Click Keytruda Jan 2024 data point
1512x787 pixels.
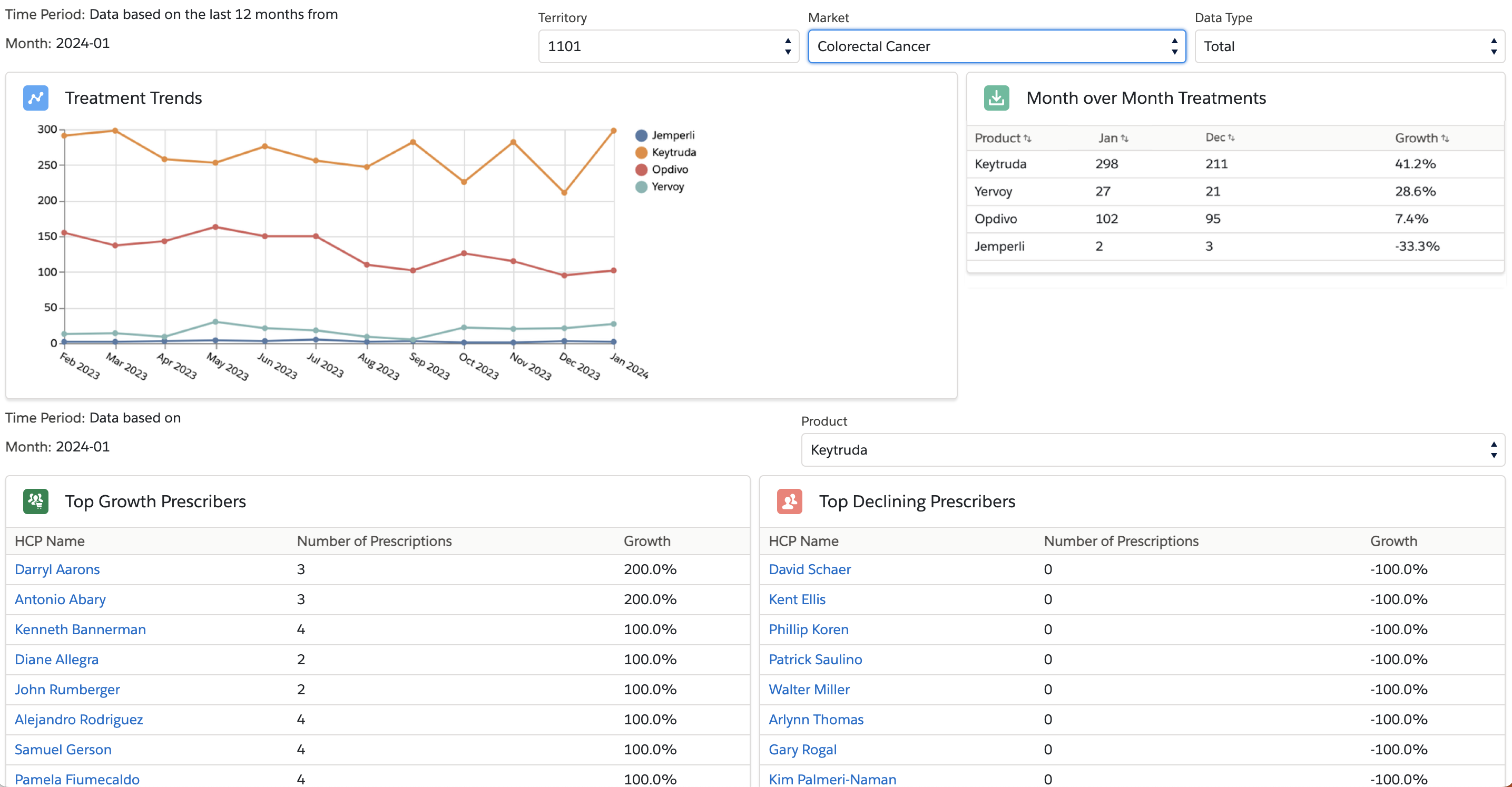tap(613, 131)
